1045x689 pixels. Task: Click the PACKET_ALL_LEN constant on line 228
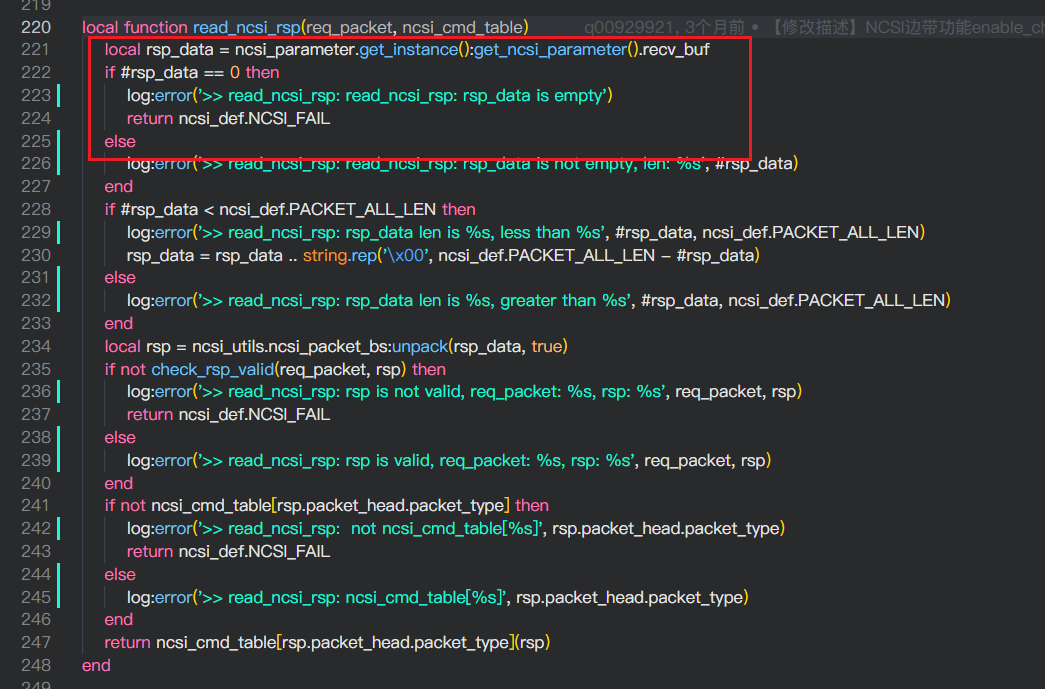point(356,209)
